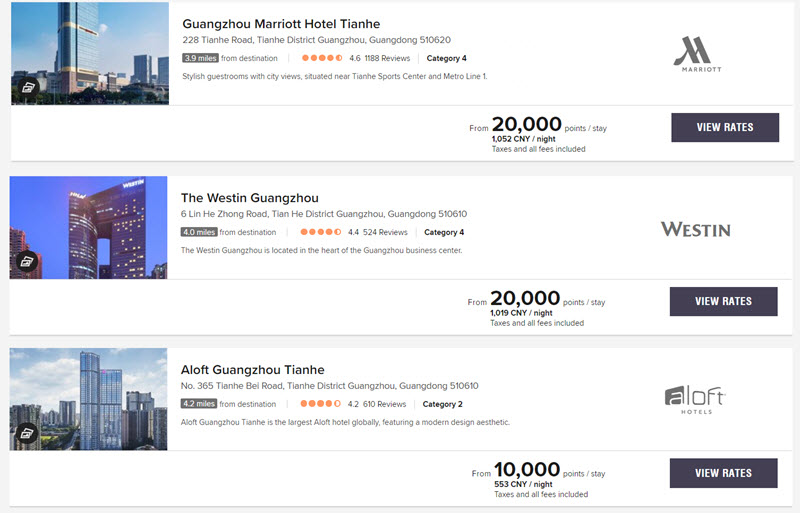Open 524 Reviews for The Westin

pyautogui.click(x=385, y=232)
